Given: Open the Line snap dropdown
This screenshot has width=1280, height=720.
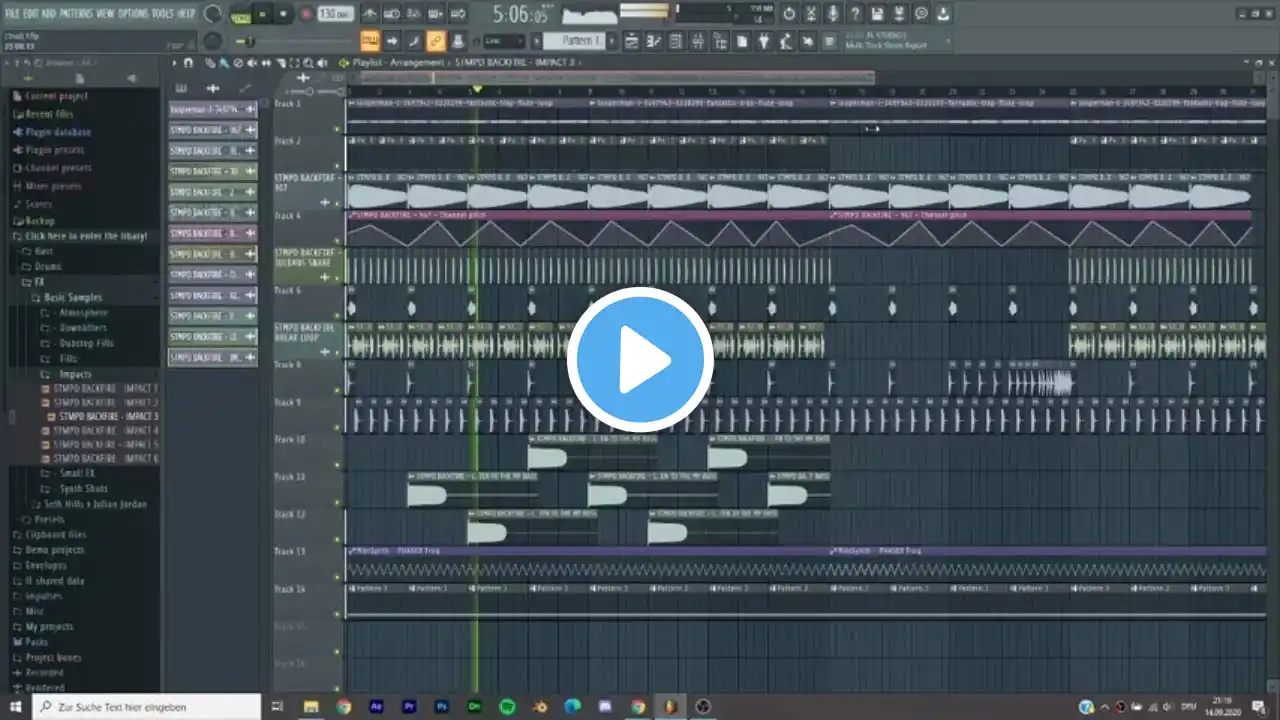Looking at the screenshot, I should [504, 41].
